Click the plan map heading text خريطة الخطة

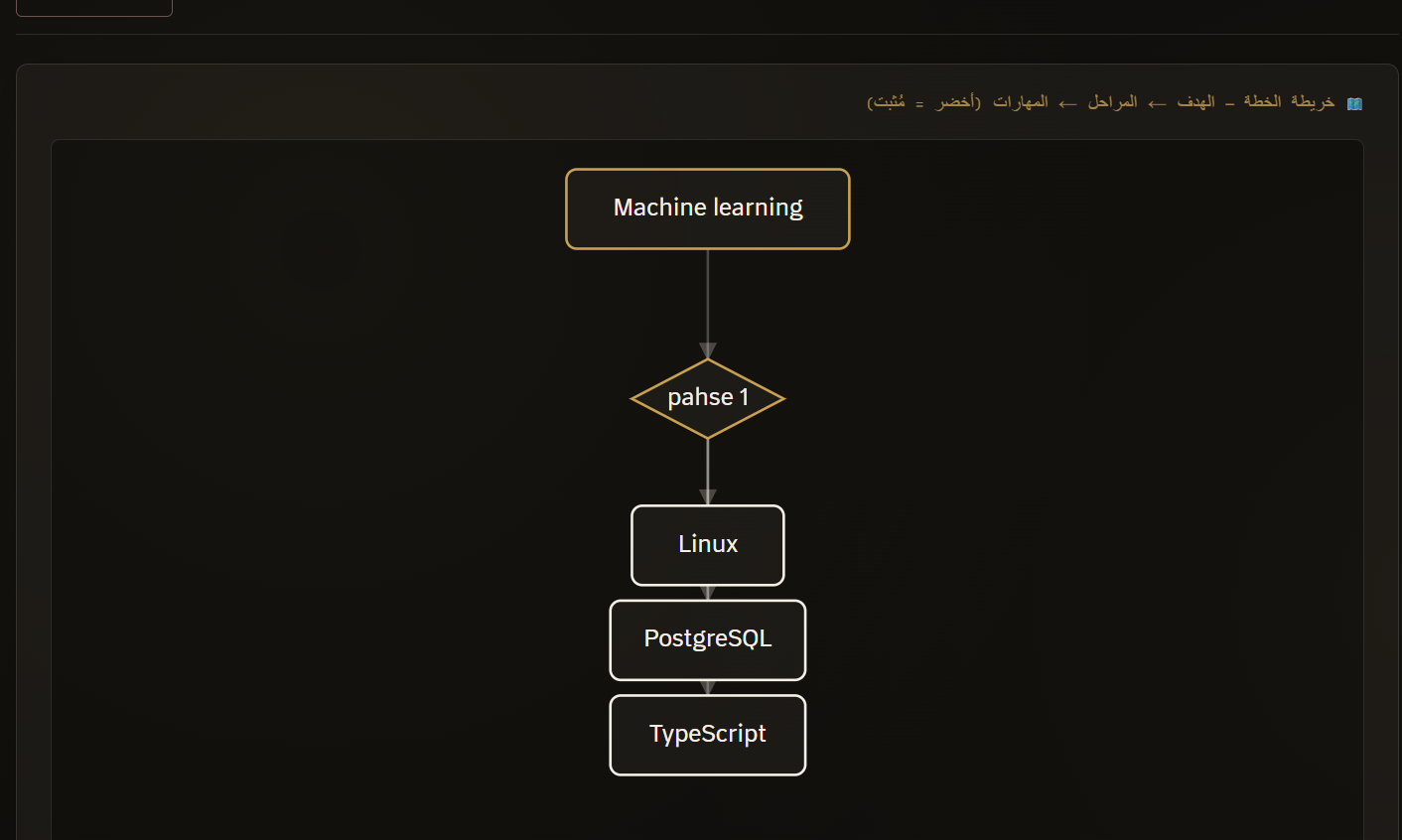tap(1289, 102)
